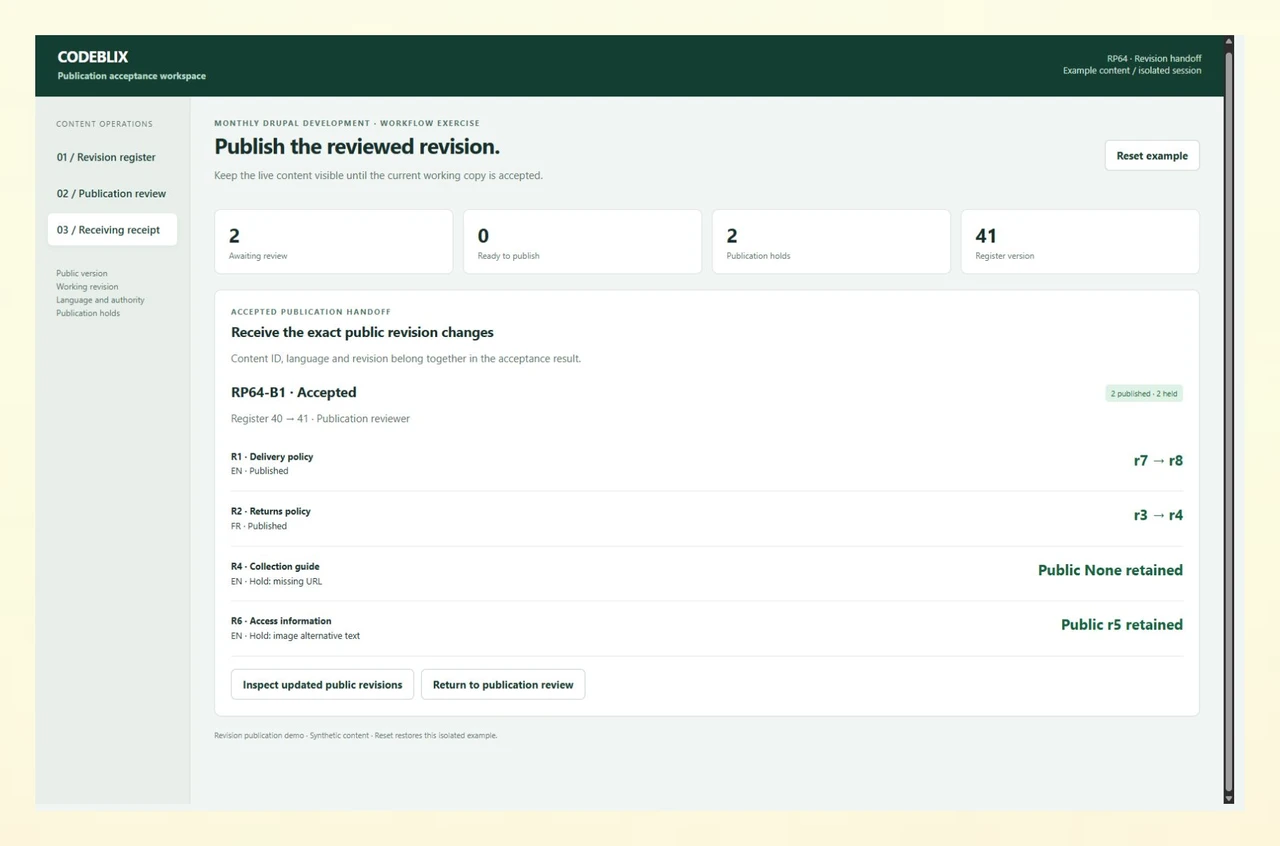Click the r7 → r8 revision value
This screenshot has width=1280, height=846.
pyautogui.click(x=1158, y=461)
